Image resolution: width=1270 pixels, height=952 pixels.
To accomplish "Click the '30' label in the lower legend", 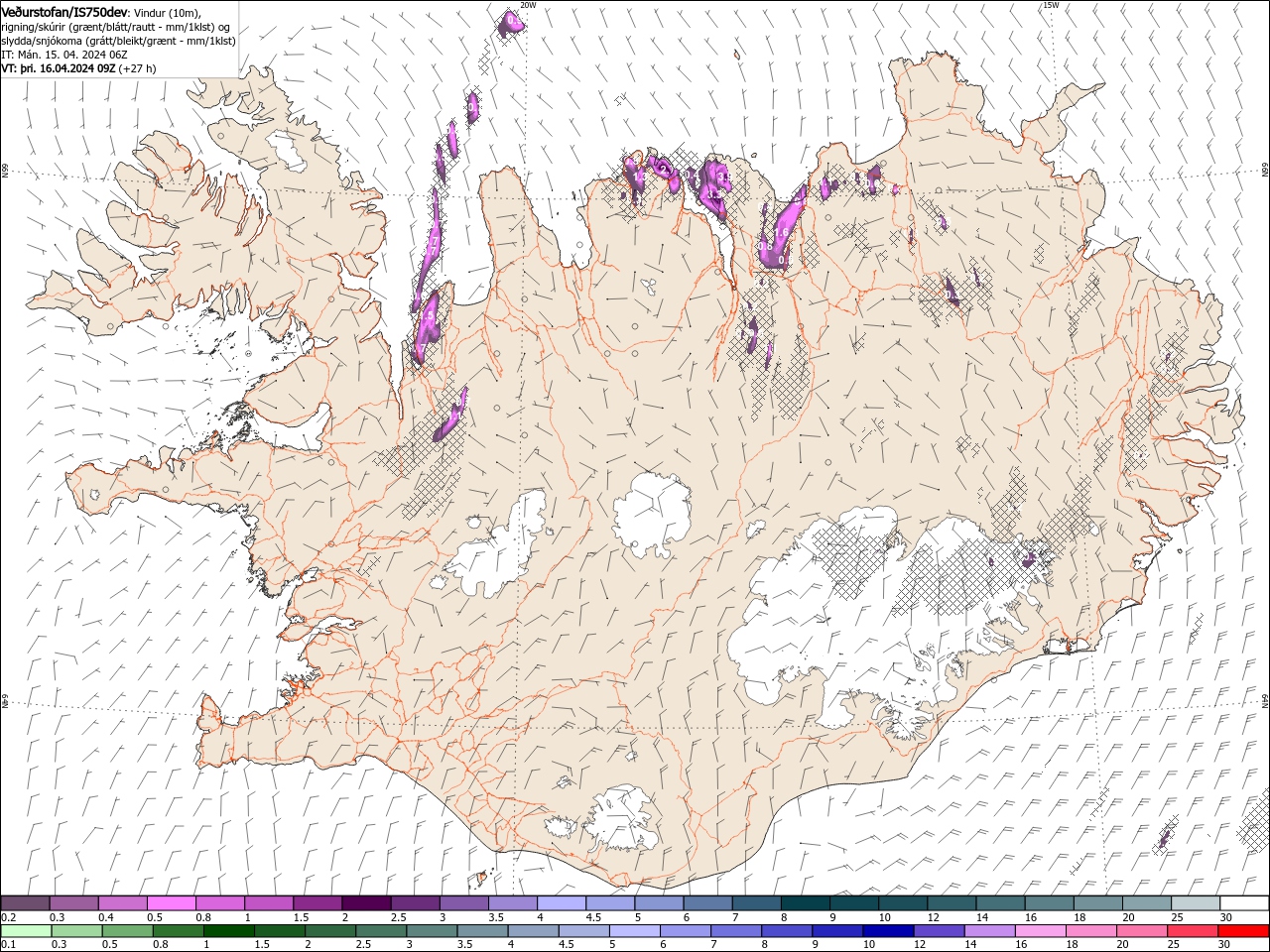I will tap(1223, 945).
